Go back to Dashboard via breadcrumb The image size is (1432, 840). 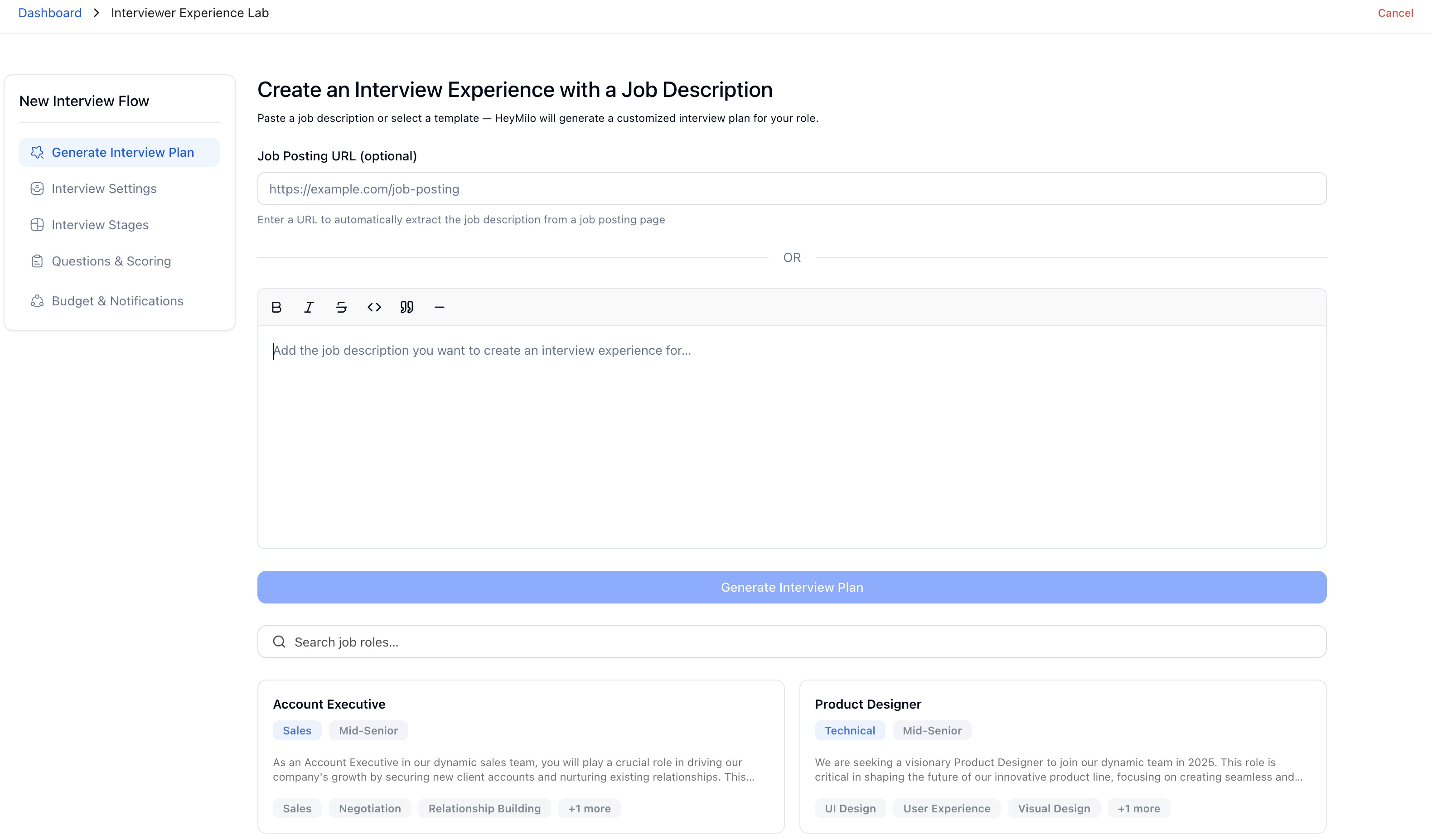50,13
